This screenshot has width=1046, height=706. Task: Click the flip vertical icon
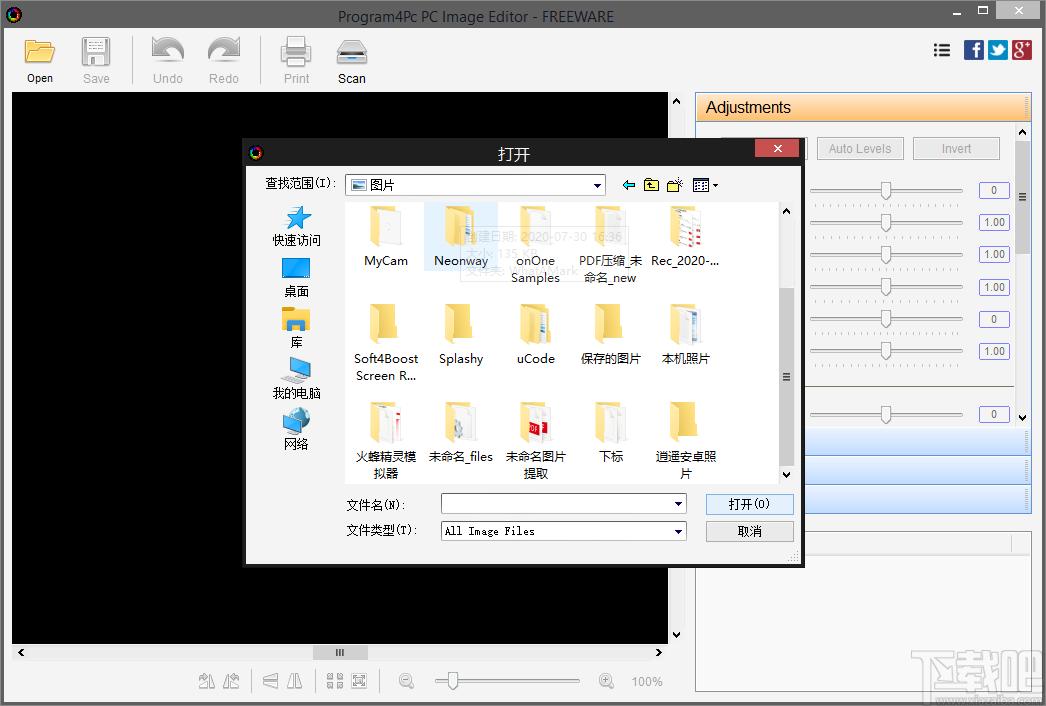[270, 681]
